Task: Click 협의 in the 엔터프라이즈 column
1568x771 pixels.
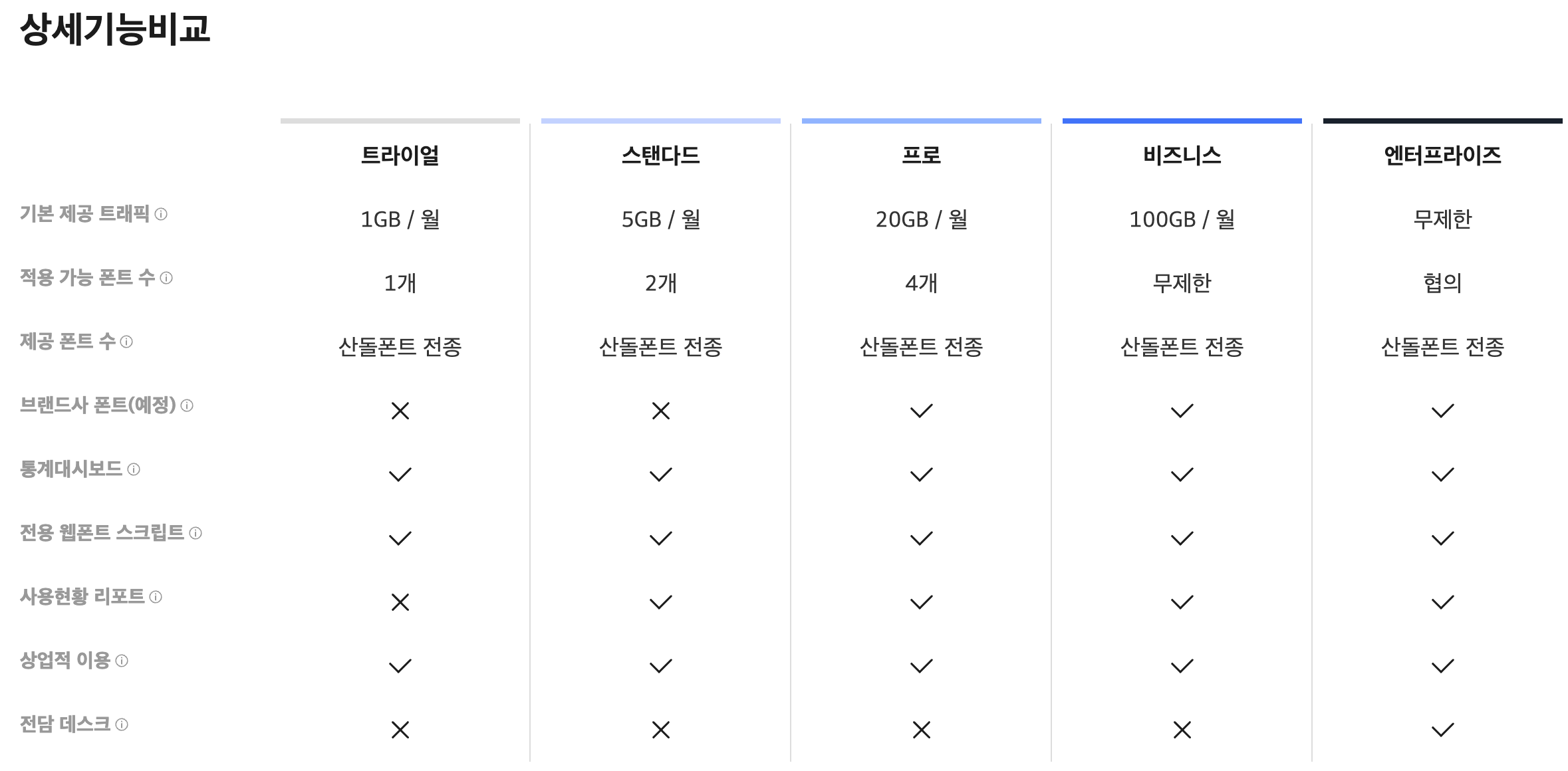Action: click(x=1442, y=283)
